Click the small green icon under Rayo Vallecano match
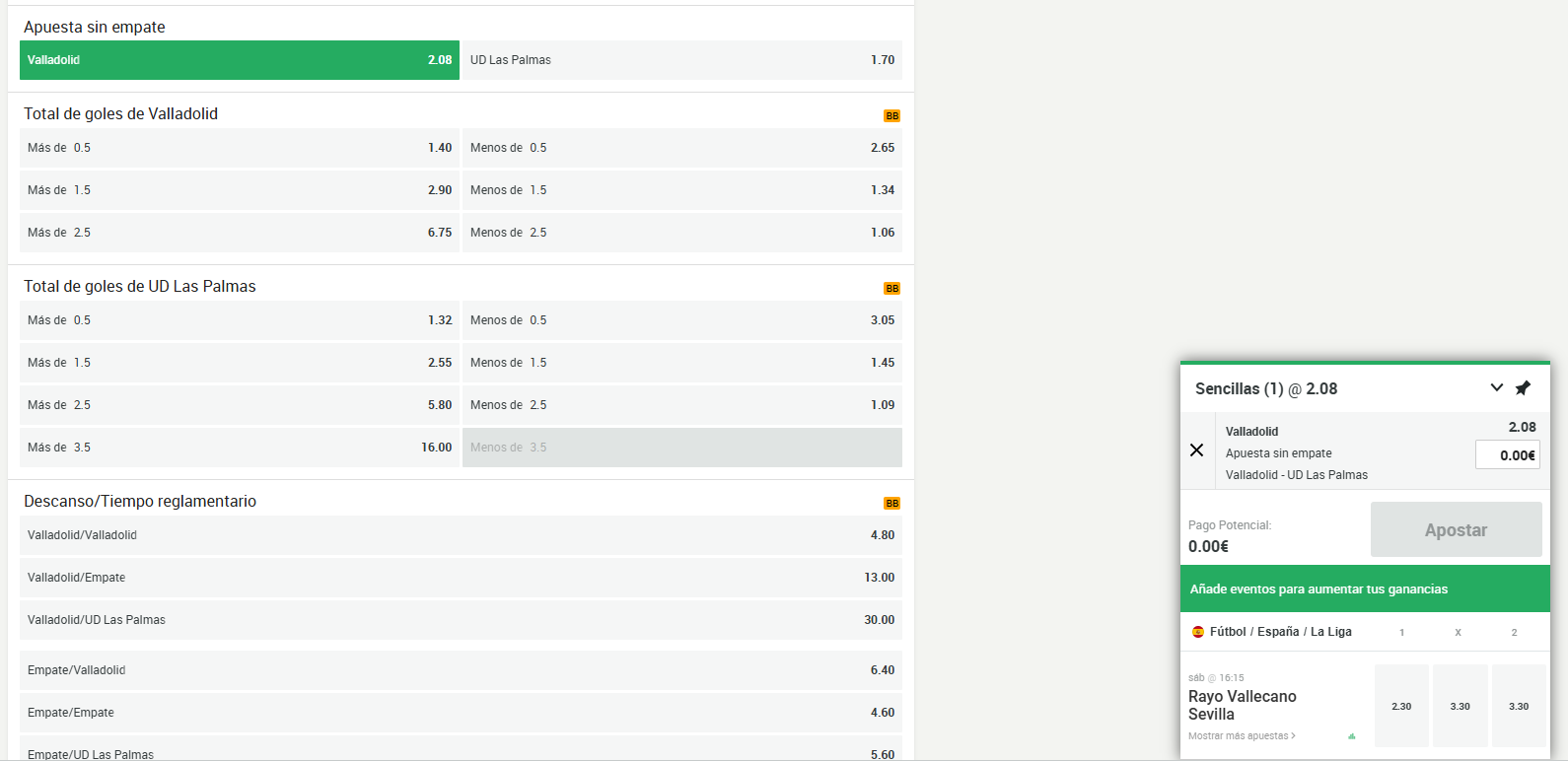 [x=1352, y=736]
